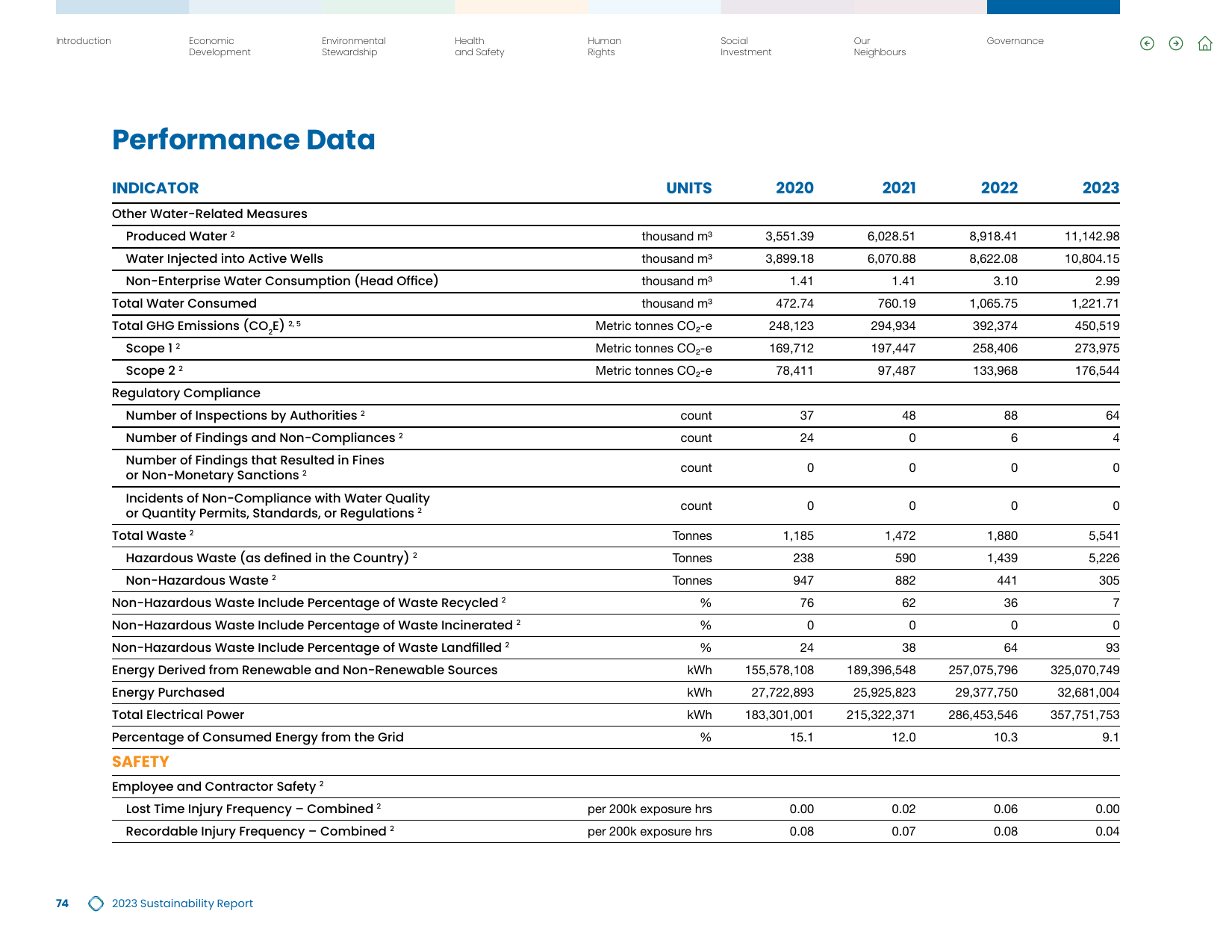Image resolution: width=1232 pixels, height=952 pixels.
Task: Select Hazardous Waste 2023 value 5,226
Action: click(x=1104, y=559)
